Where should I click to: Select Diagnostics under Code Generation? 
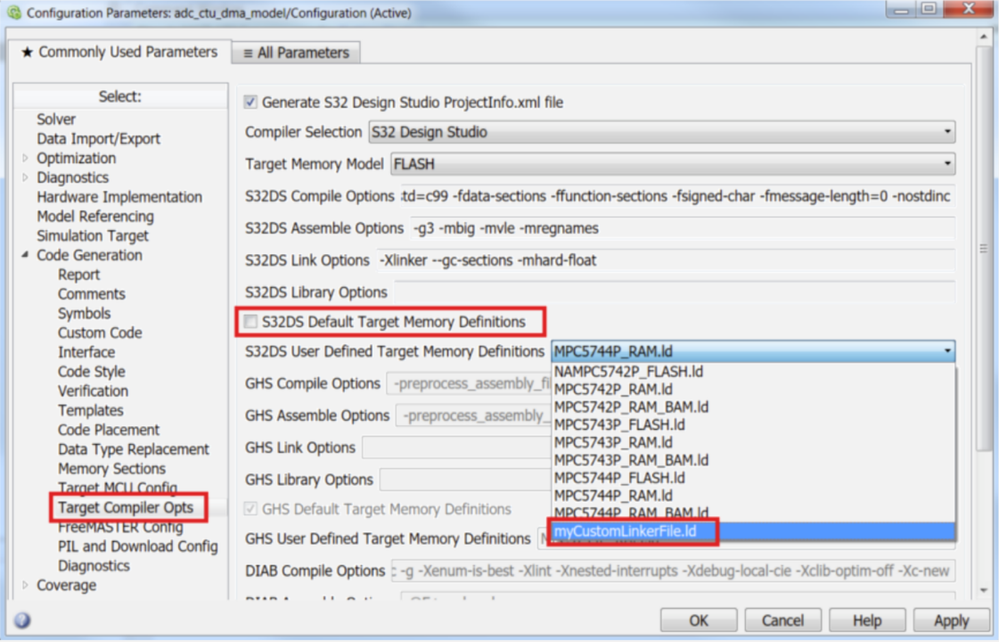coord(94,566)
